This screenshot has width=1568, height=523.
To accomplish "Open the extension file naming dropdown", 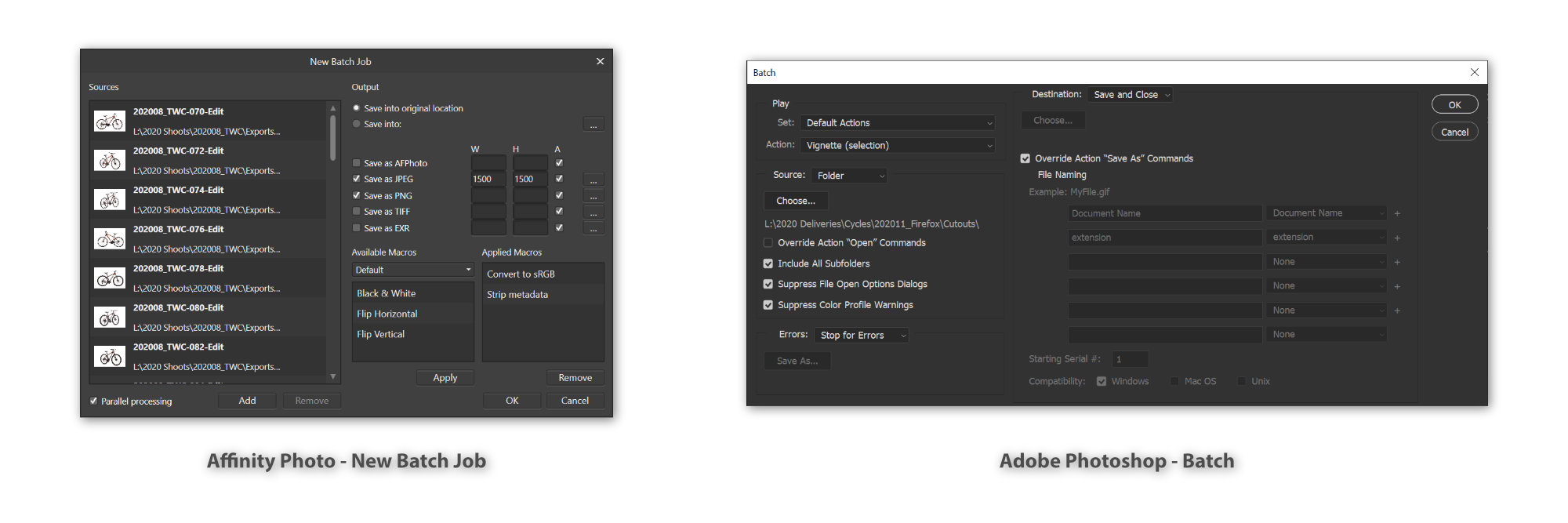I will 1326,238.
